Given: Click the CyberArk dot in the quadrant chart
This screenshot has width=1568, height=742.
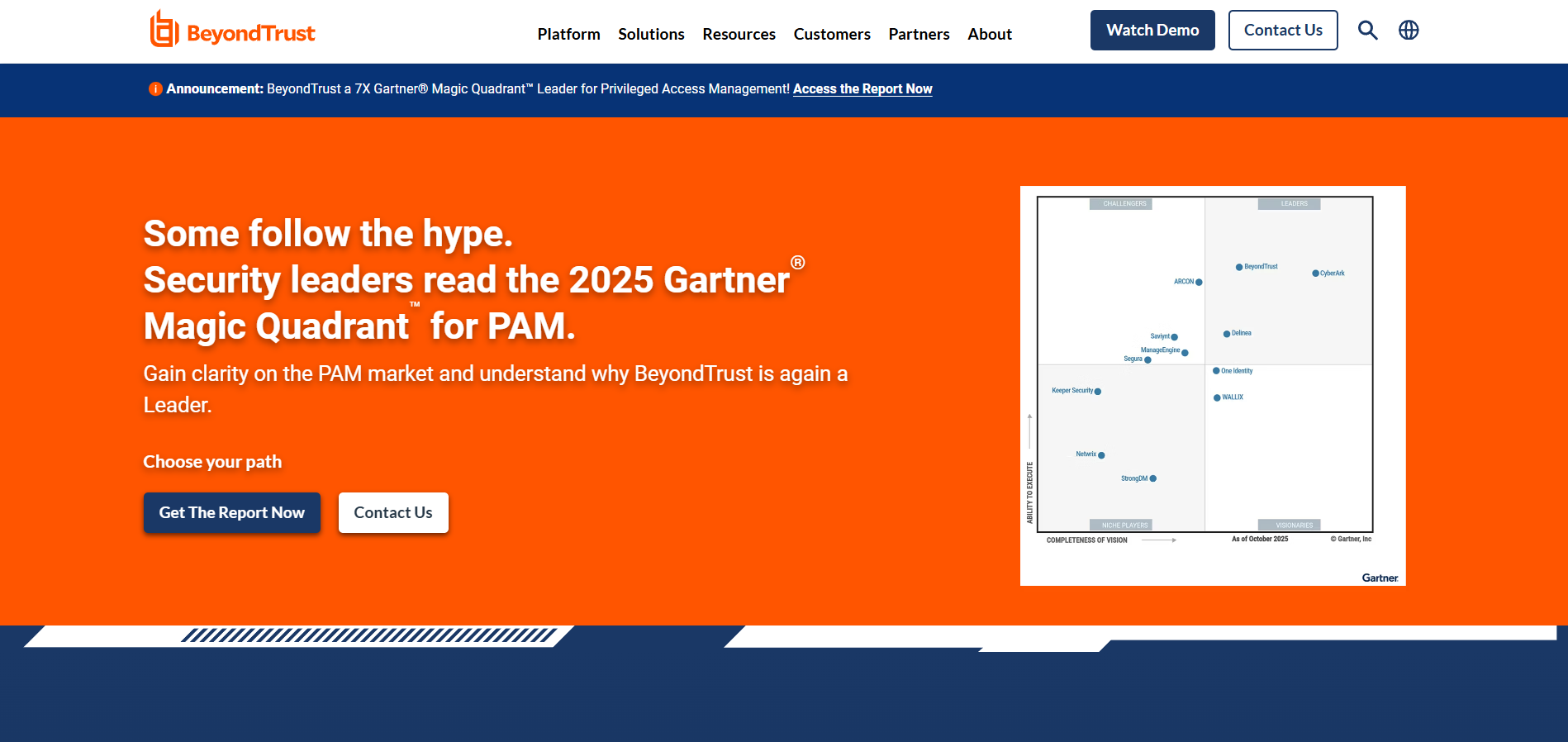Looking at the screenshot, I should click(x=1315, y=273).
